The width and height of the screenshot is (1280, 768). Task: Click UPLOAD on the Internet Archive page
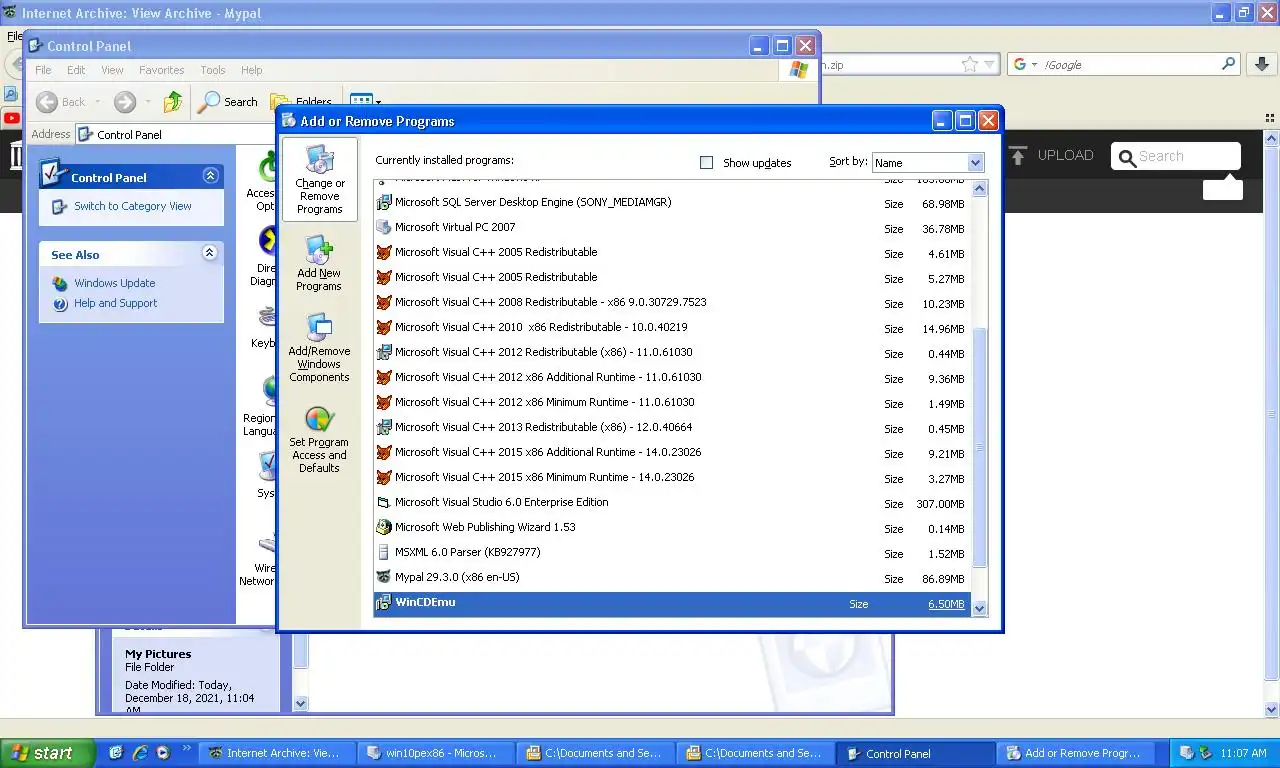[1065, 155]
